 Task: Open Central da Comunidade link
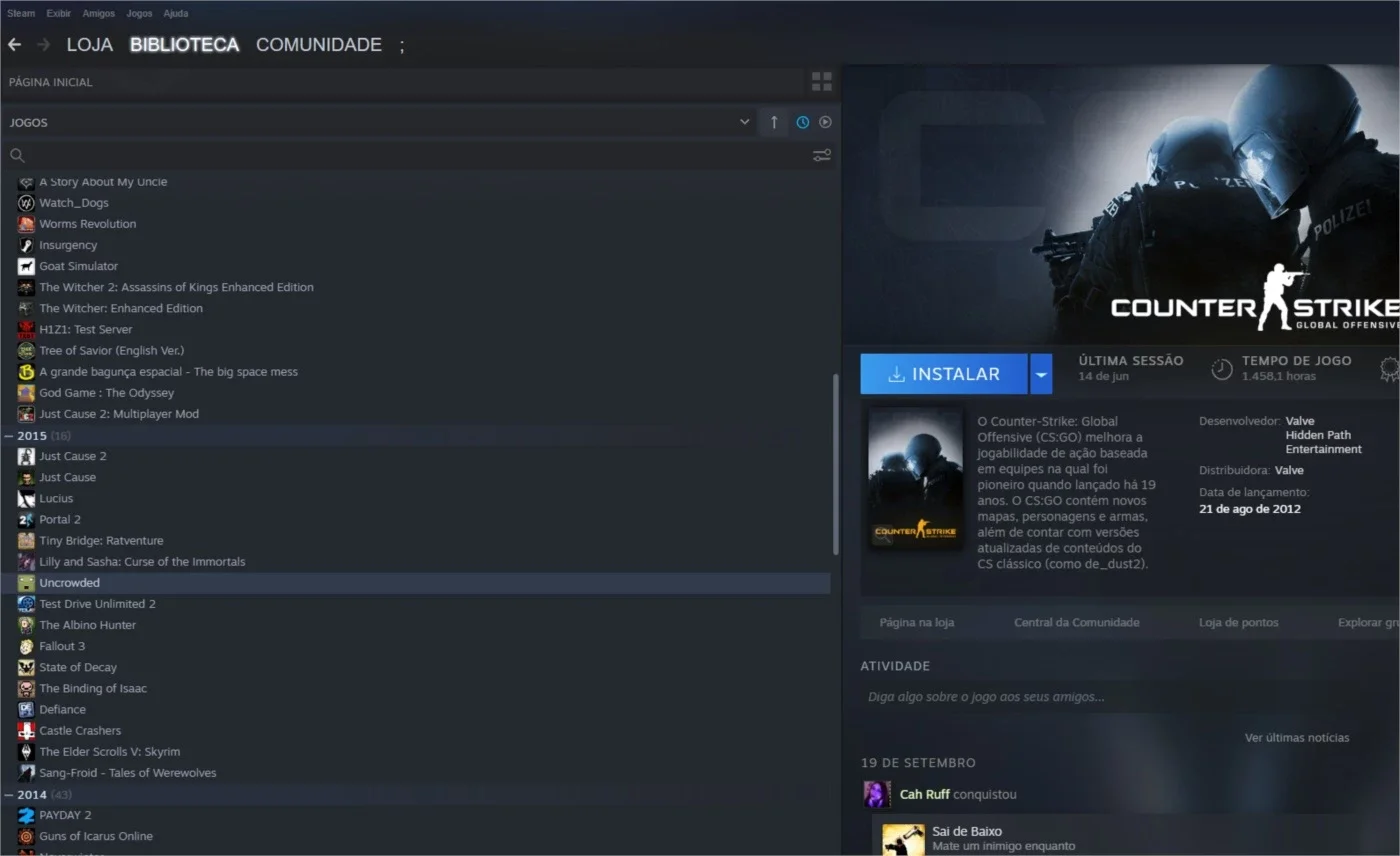[x=1077, y=622]
